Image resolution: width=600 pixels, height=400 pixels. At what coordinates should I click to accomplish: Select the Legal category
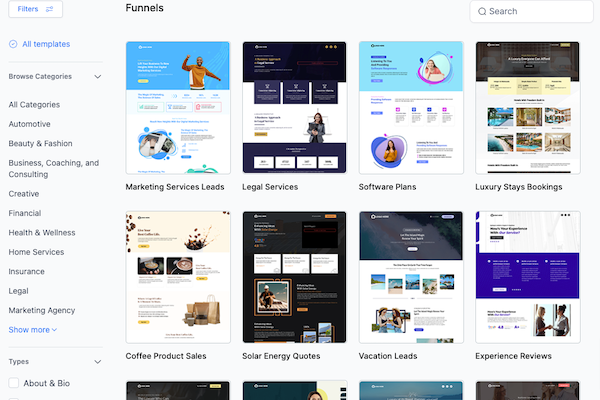[x=18, y=291]
